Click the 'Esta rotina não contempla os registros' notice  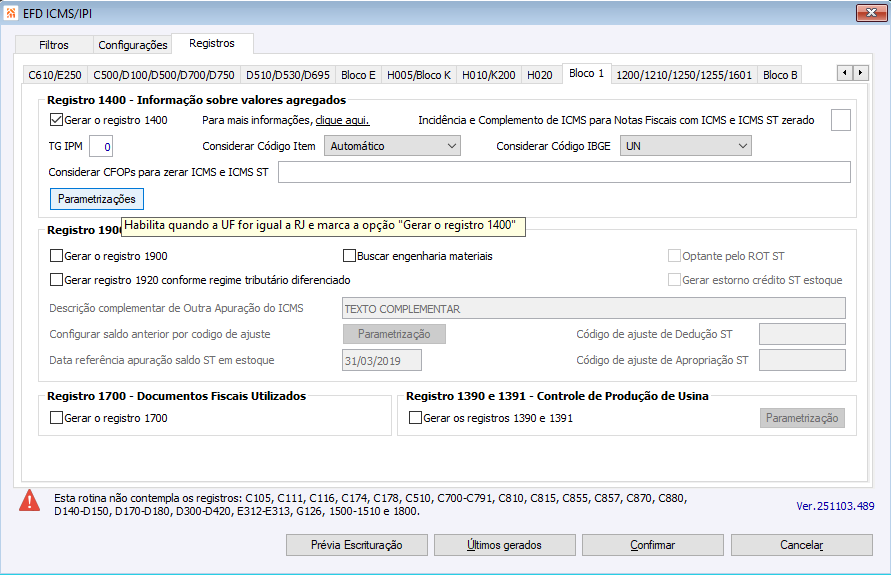tap(370, 505)
